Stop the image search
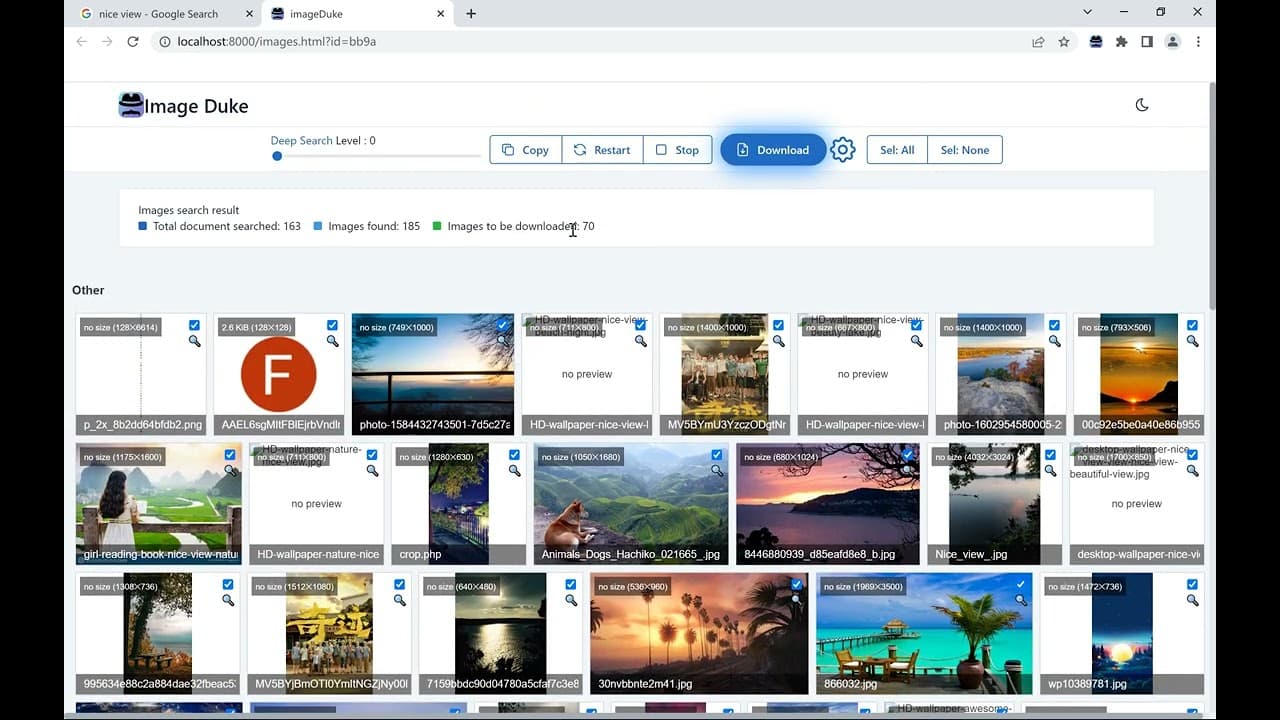 [678, 150]
